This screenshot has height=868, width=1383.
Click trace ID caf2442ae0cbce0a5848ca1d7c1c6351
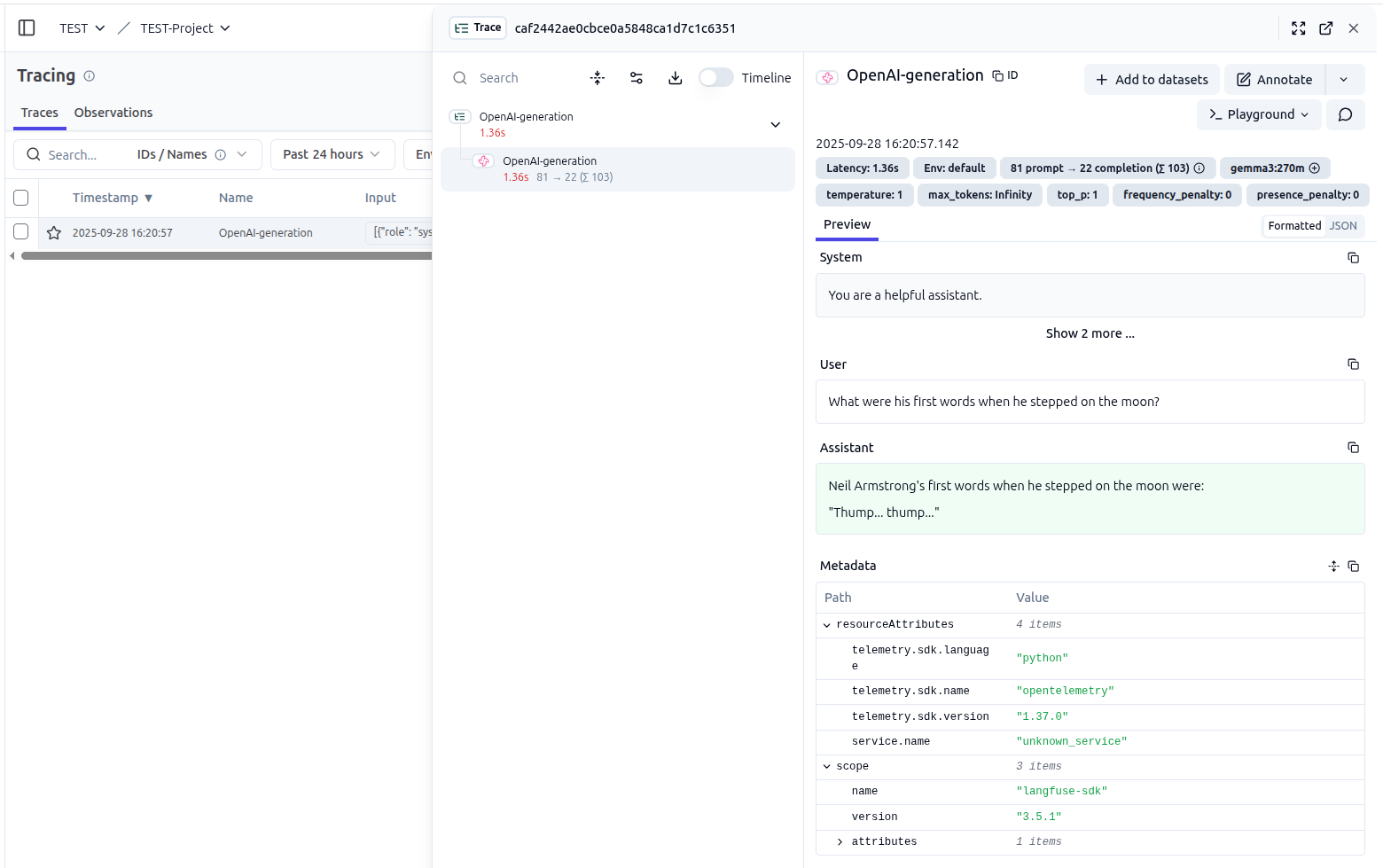(625, 28)
